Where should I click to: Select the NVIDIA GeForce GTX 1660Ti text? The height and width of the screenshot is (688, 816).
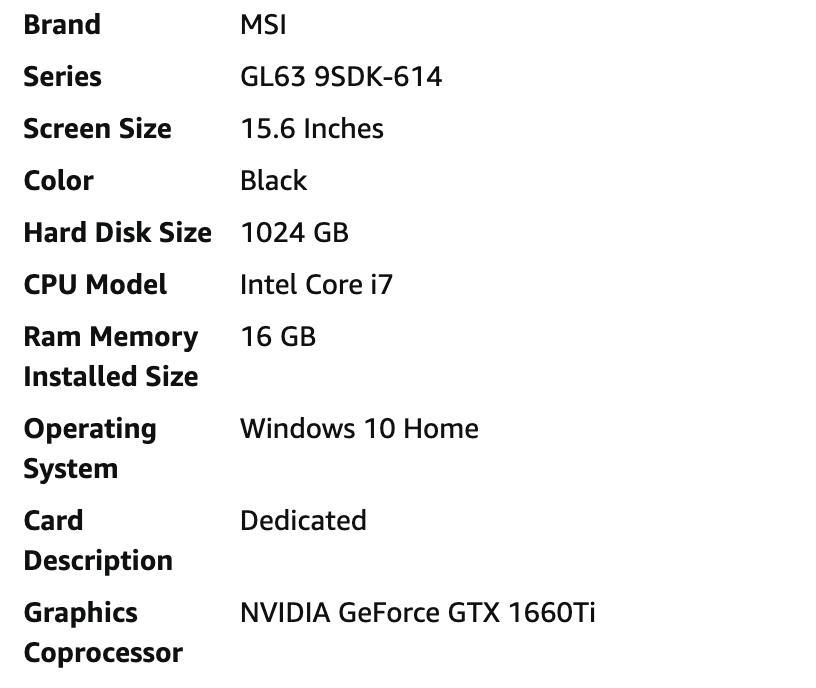point(417,613)
